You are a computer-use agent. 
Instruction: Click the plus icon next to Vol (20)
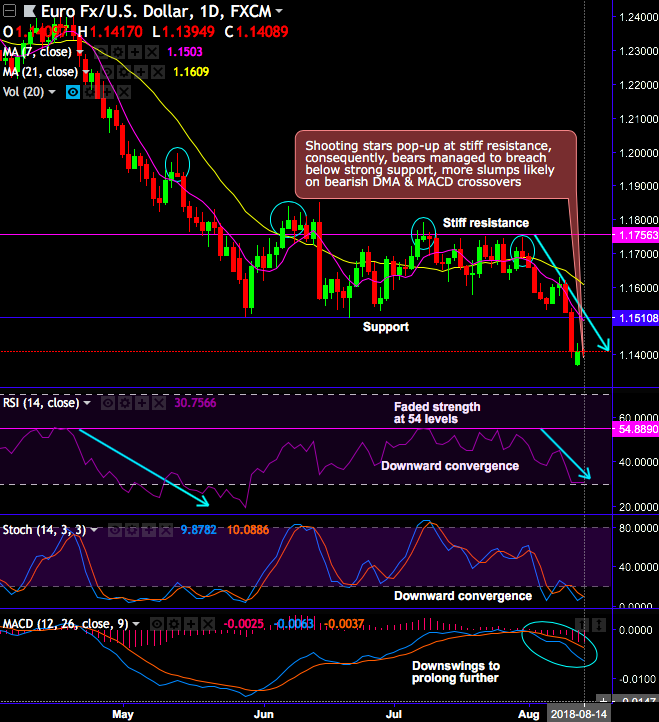tap(107, 92)
